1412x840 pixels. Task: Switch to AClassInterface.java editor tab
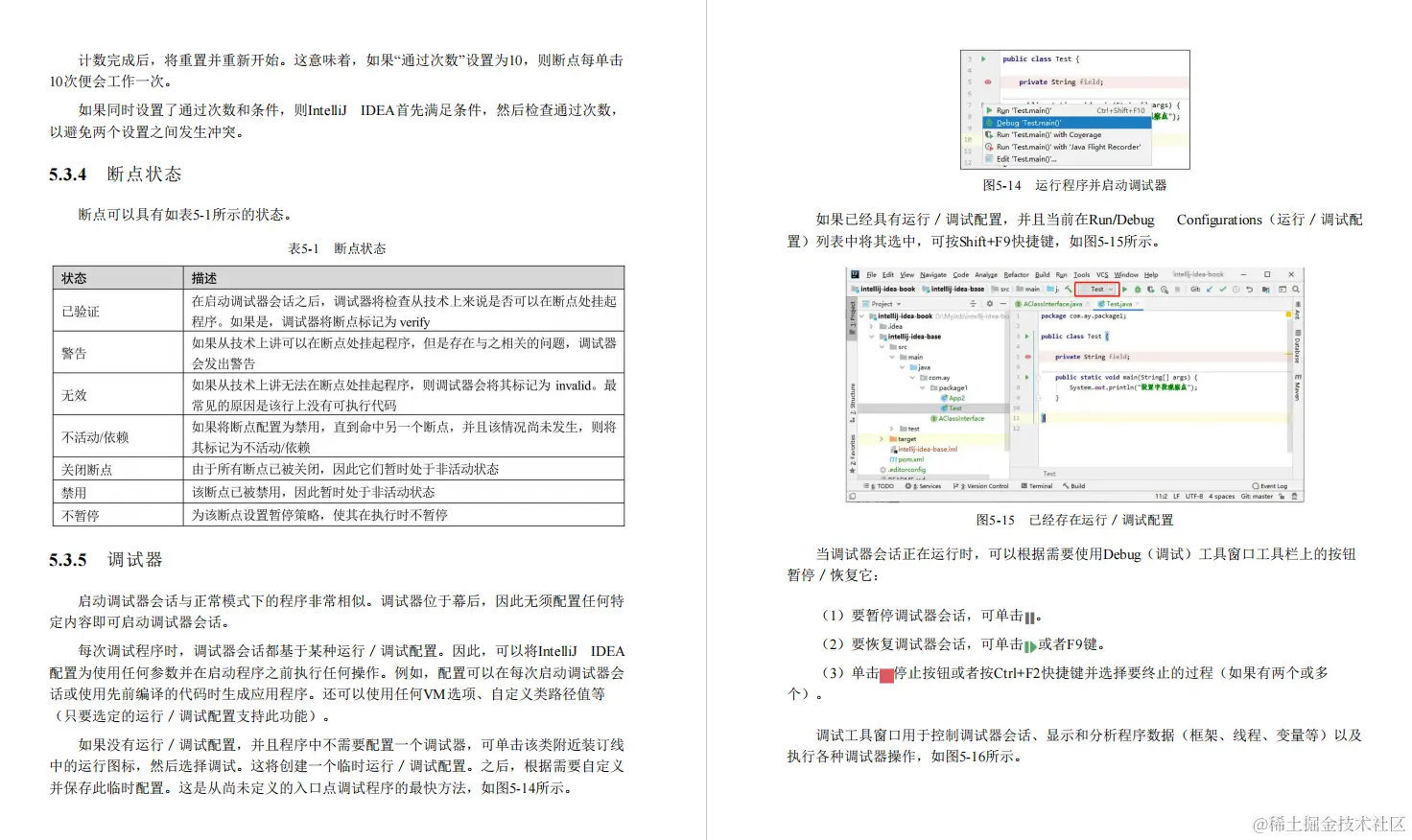coord(1051,304)
